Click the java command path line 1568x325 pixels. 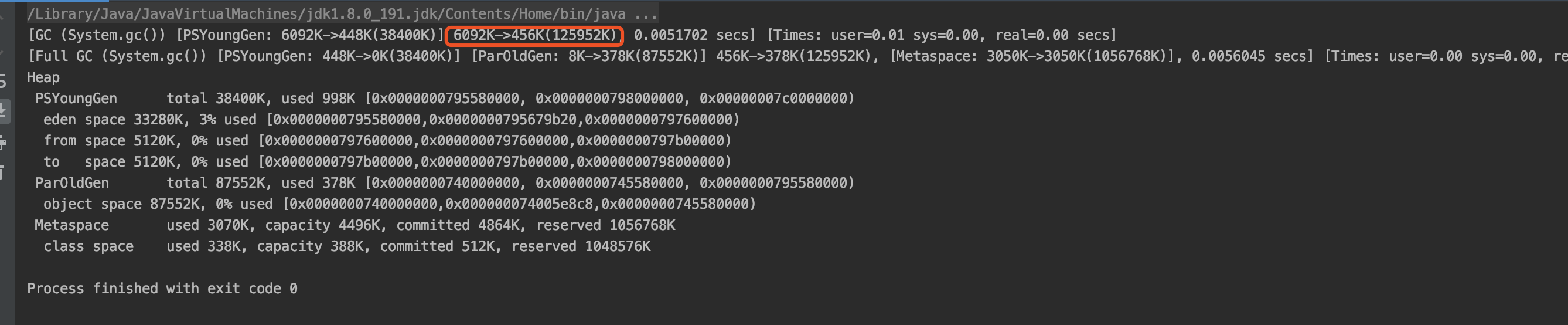coord(341,14)
